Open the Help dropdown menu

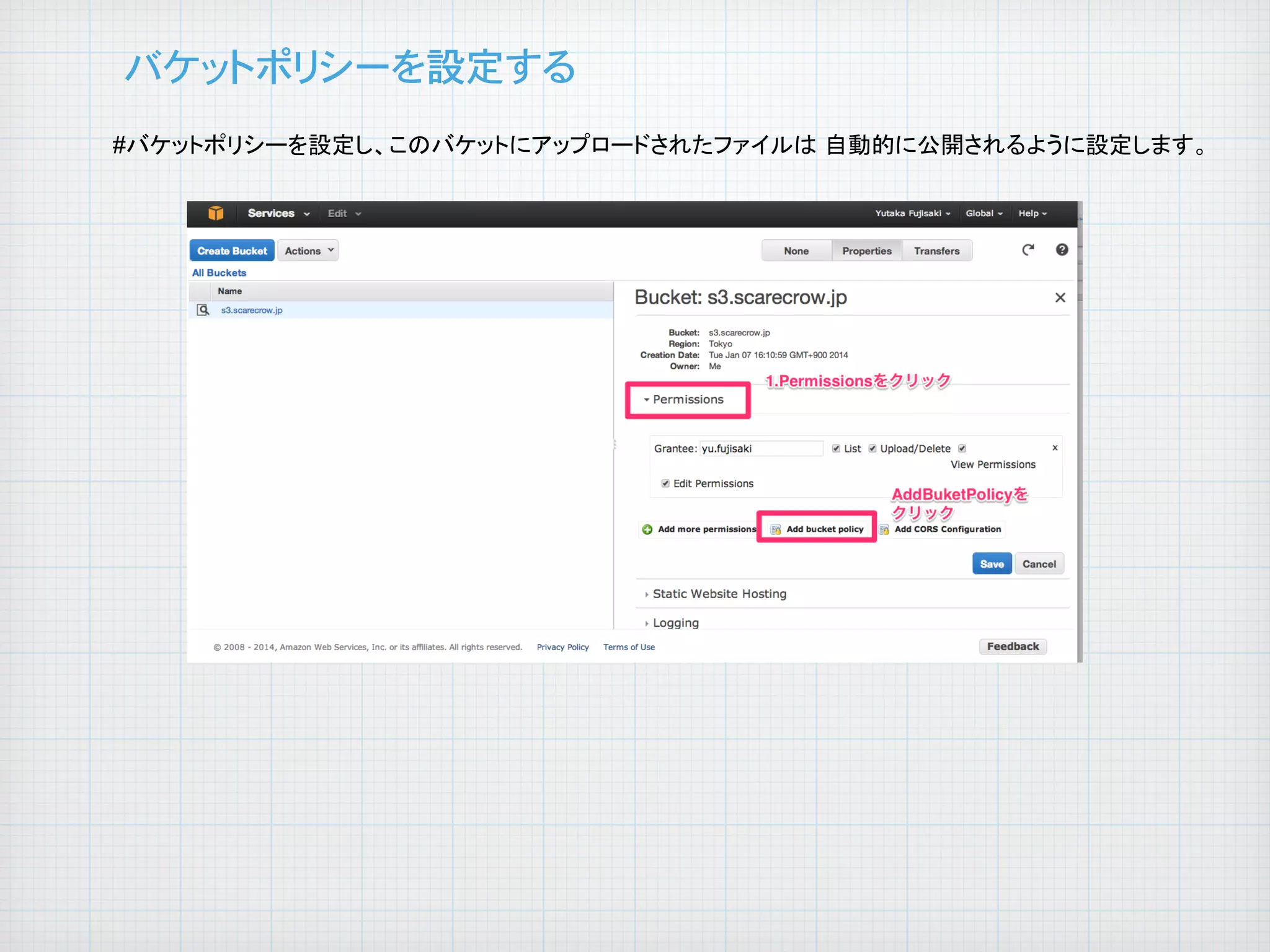[1032, 213]
